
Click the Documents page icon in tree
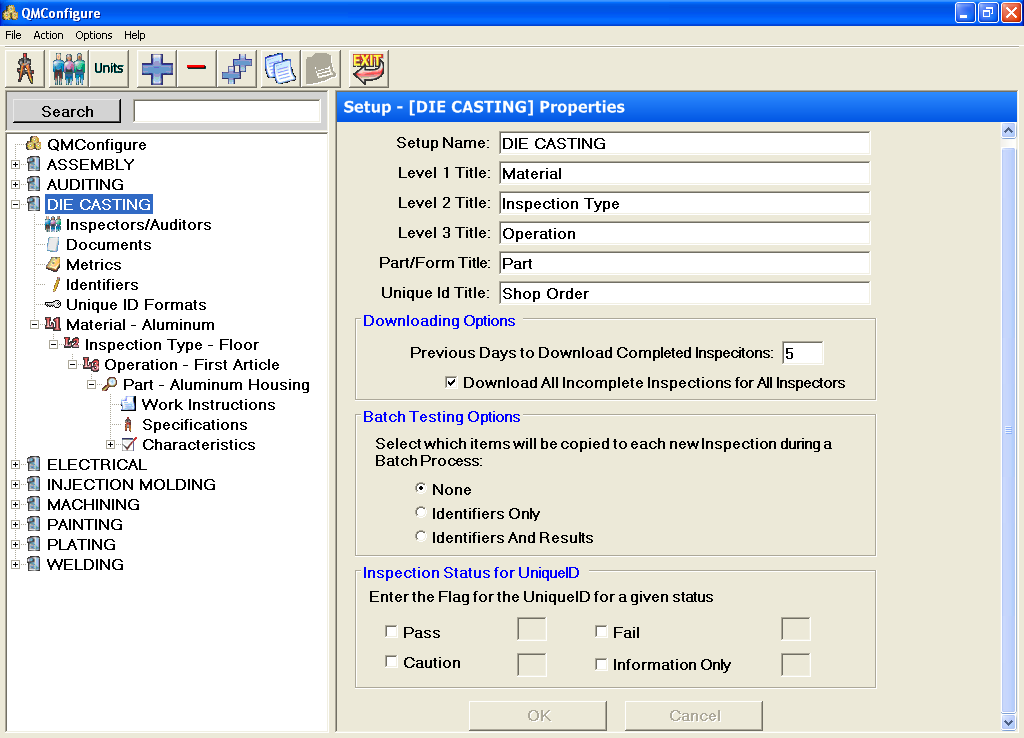54,245
